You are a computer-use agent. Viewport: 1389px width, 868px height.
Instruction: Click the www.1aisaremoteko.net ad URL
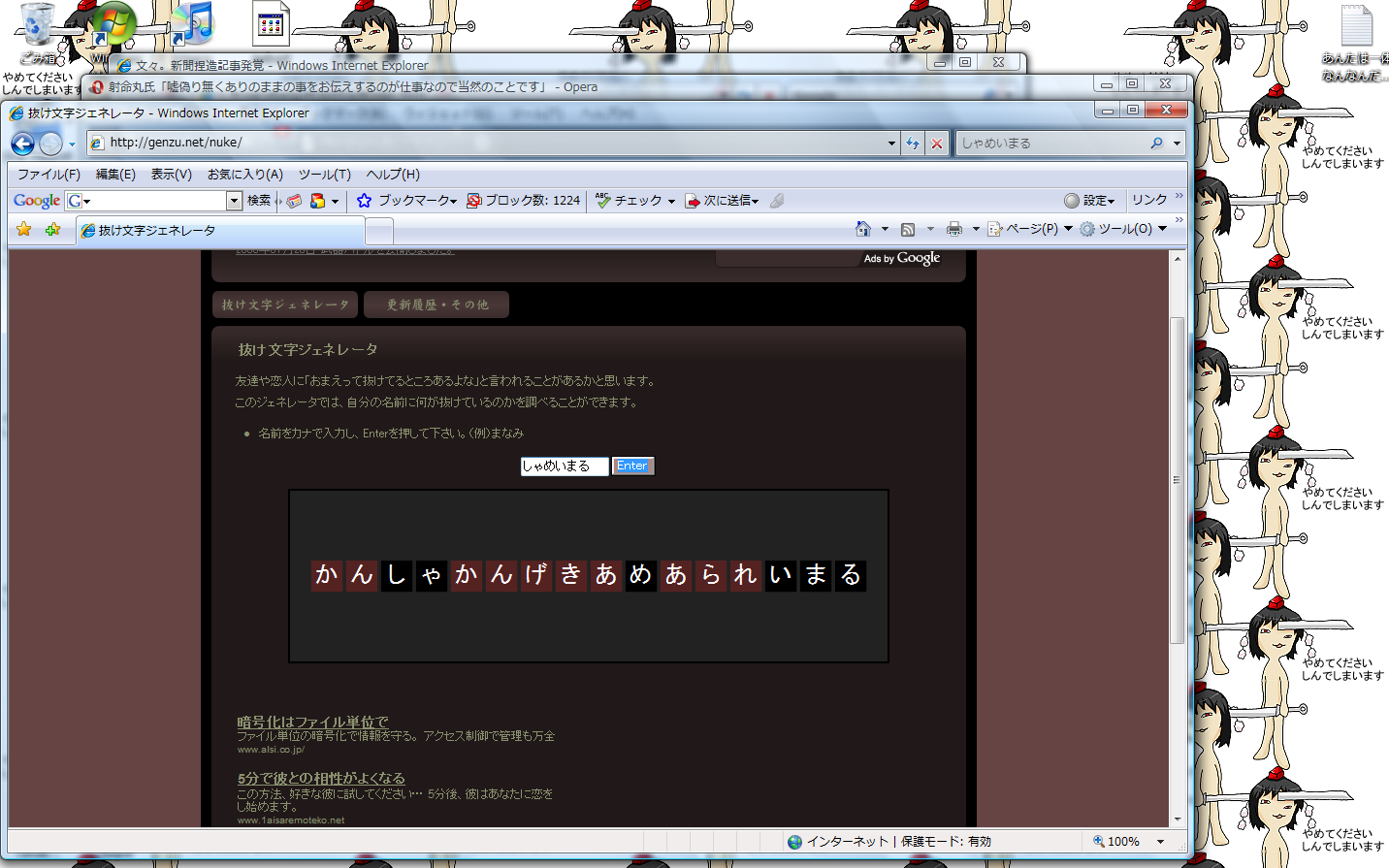pos(291,820)
